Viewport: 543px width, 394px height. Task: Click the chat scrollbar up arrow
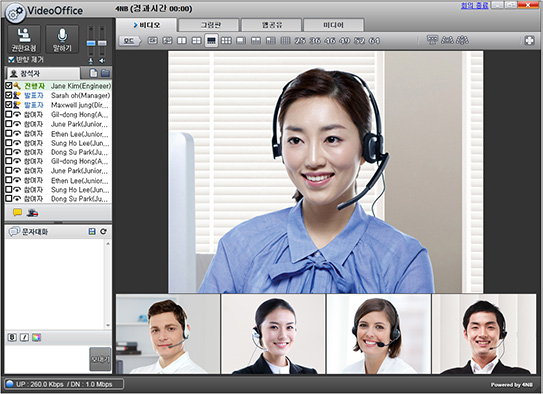coord(108,243)
